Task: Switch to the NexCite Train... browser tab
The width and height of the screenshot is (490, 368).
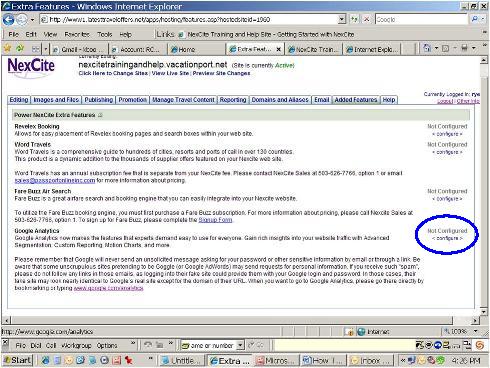Action: click(314, 49)
